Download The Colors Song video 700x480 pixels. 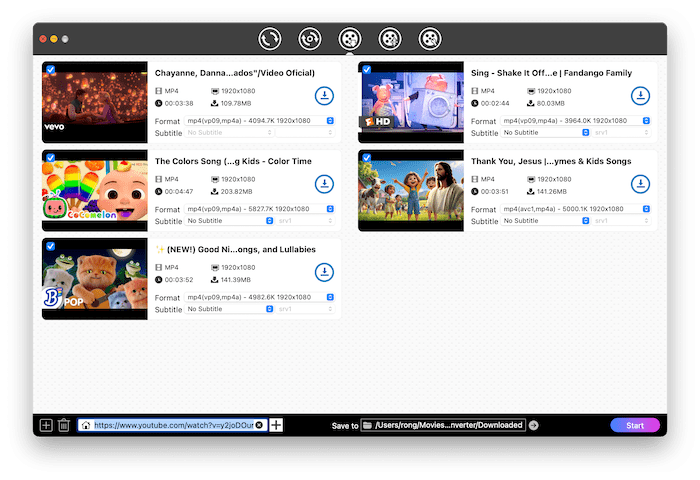(324, 184)
